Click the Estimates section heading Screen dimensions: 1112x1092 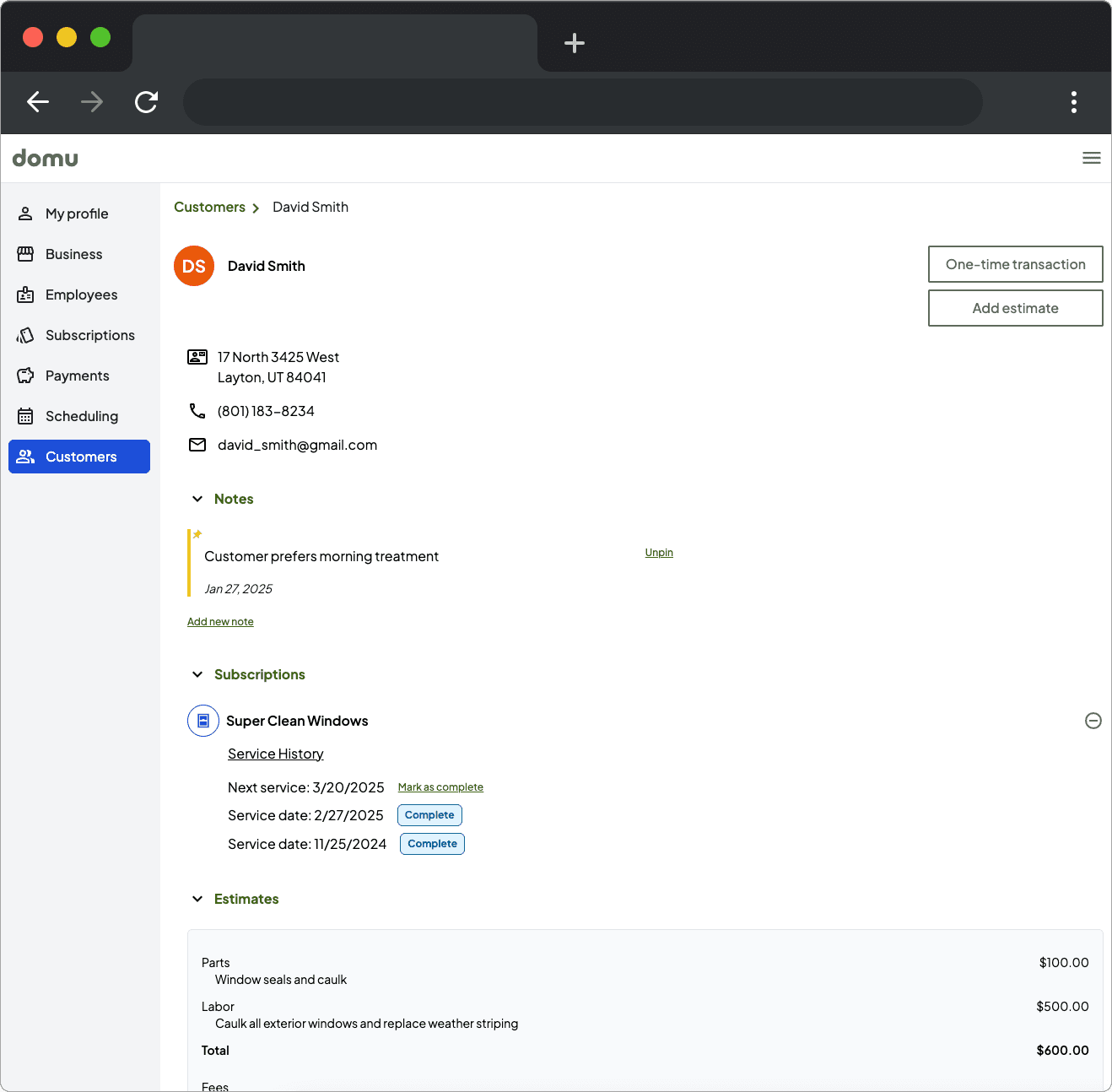click(x=246, y=899)
